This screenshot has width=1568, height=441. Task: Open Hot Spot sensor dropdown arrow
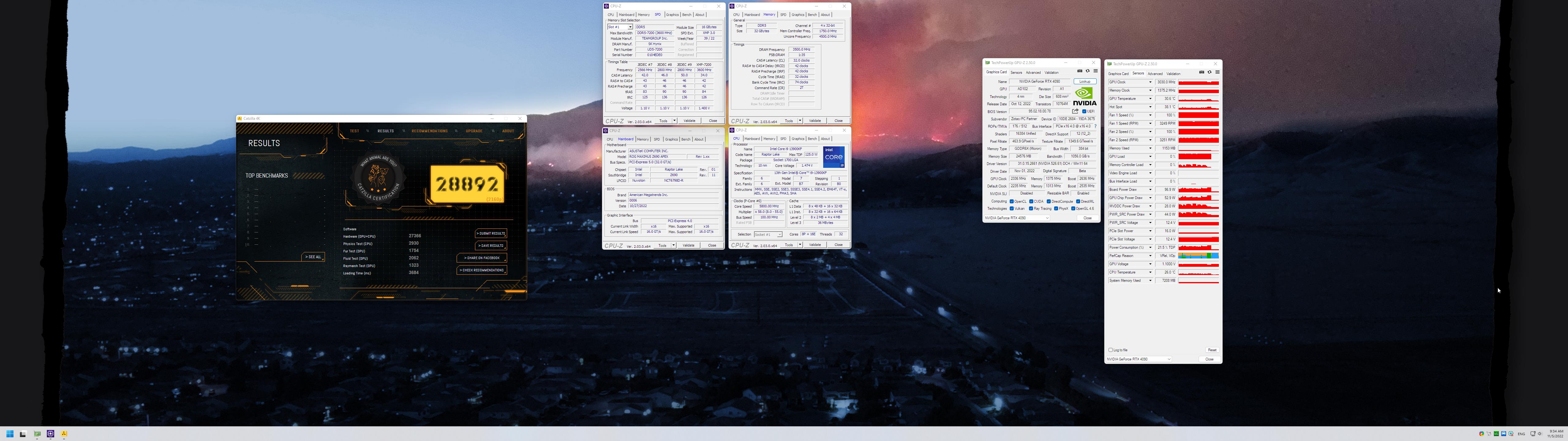[x=1150, y=107]
